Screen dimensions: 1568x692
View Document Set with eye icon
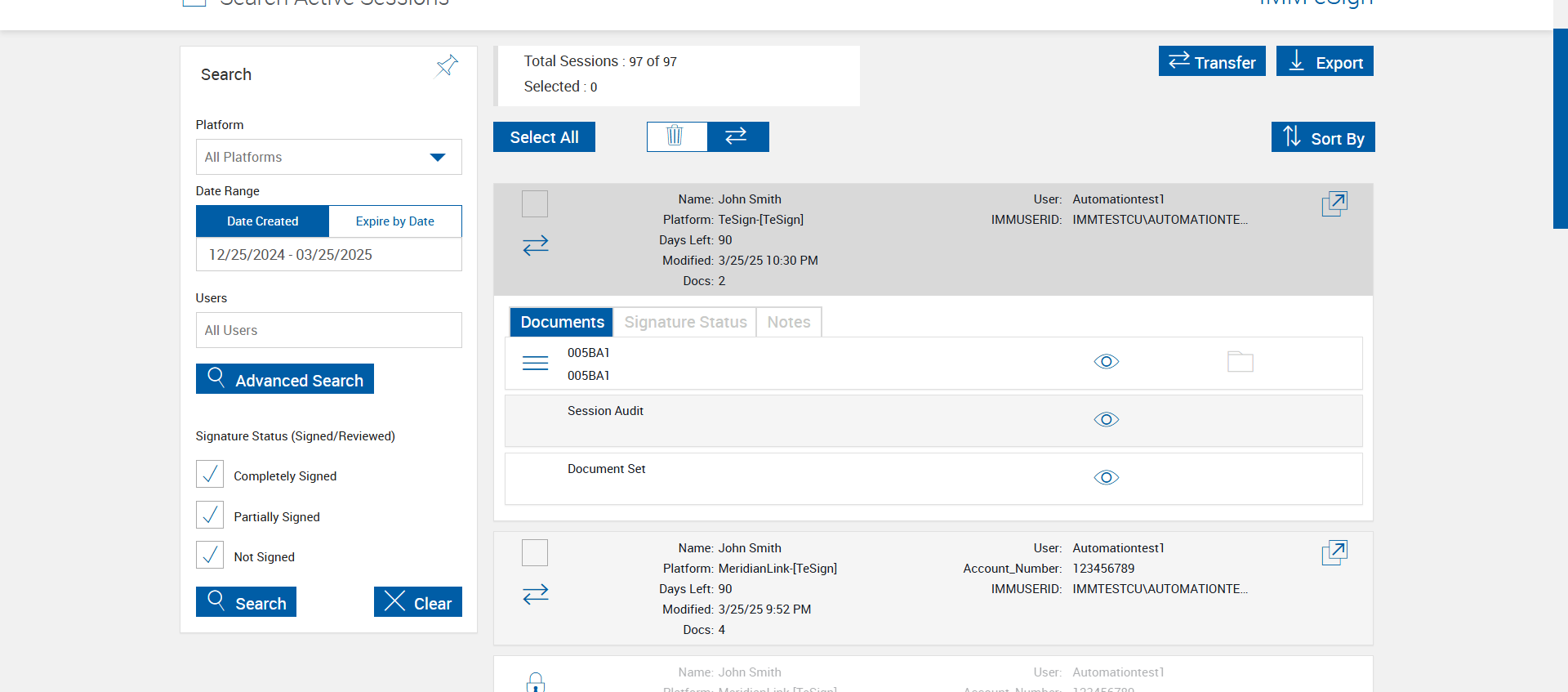[1107, 477]
